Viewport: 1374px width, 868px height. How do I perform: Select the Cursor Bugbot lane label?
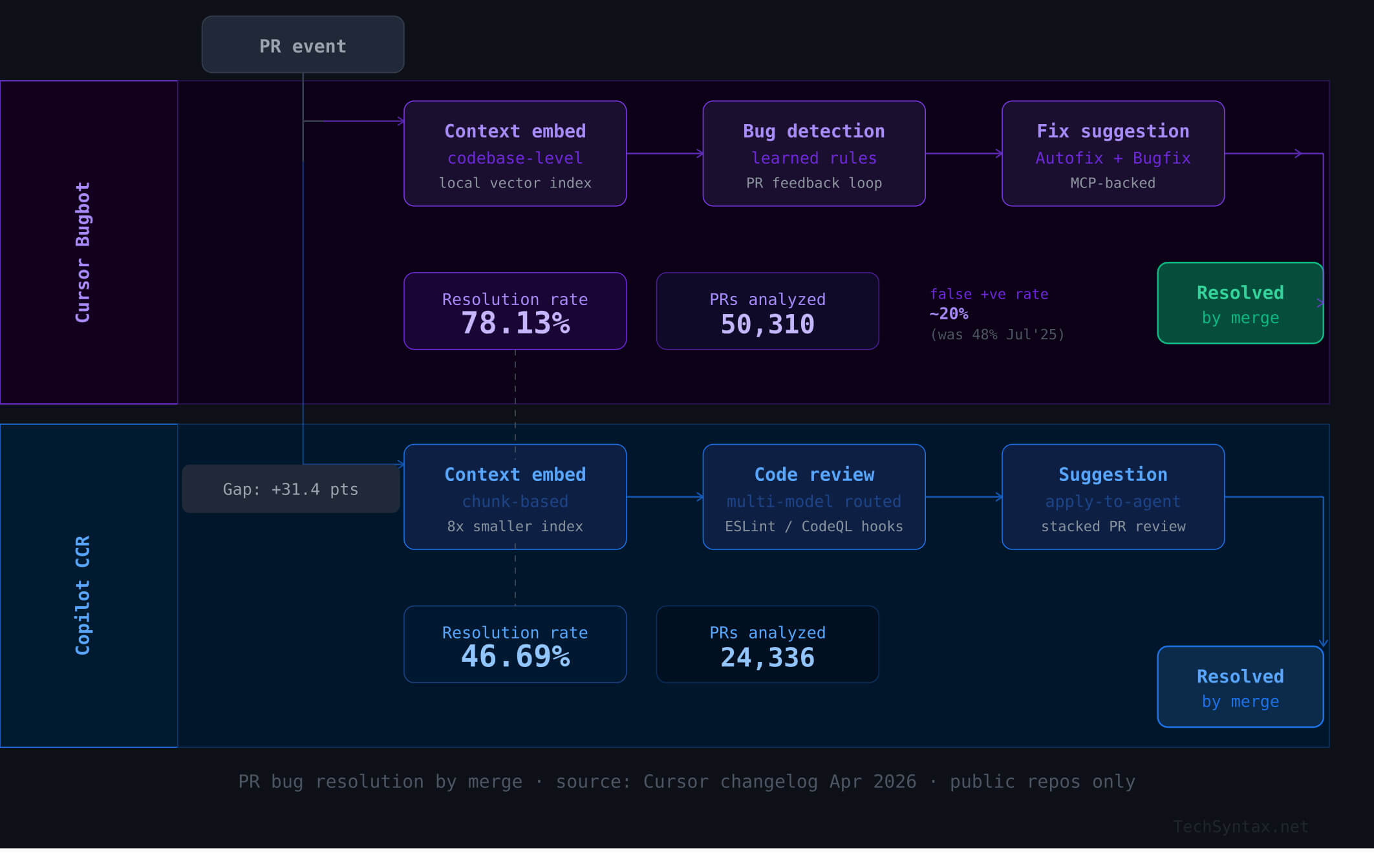(83, 252)
